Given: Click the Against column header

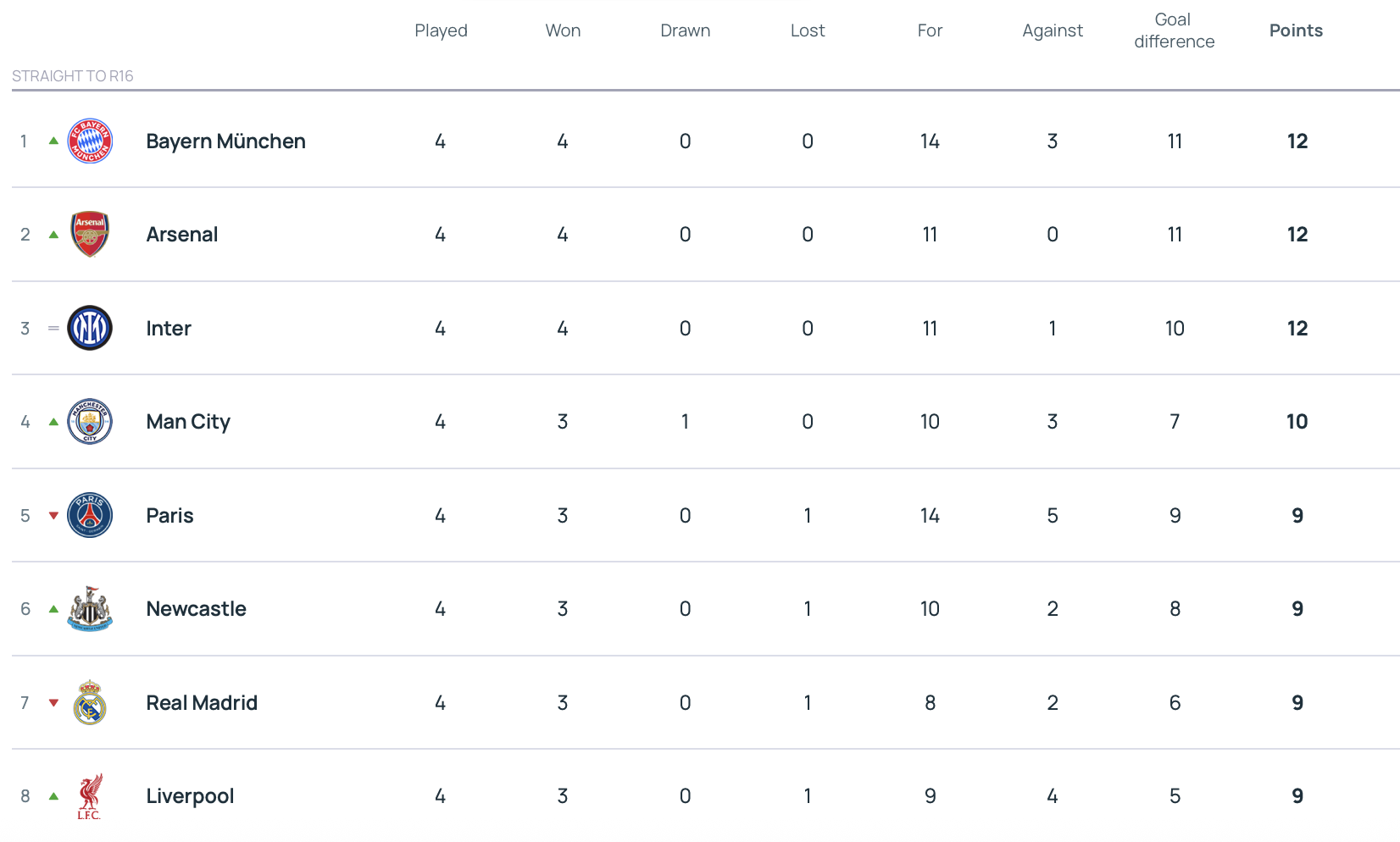Looking at the screenshot, I should (x=1052, y=30).
